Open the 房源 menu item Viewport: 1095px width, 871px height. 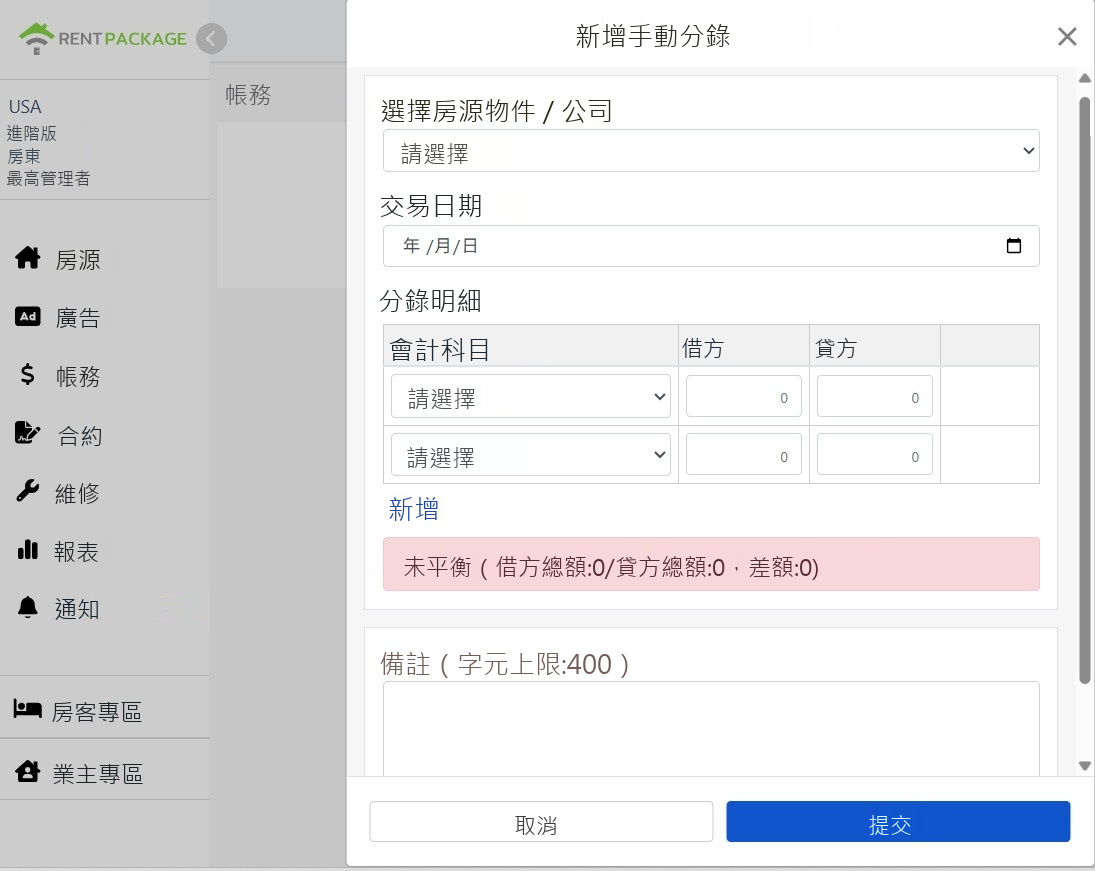tap(78, 260)
